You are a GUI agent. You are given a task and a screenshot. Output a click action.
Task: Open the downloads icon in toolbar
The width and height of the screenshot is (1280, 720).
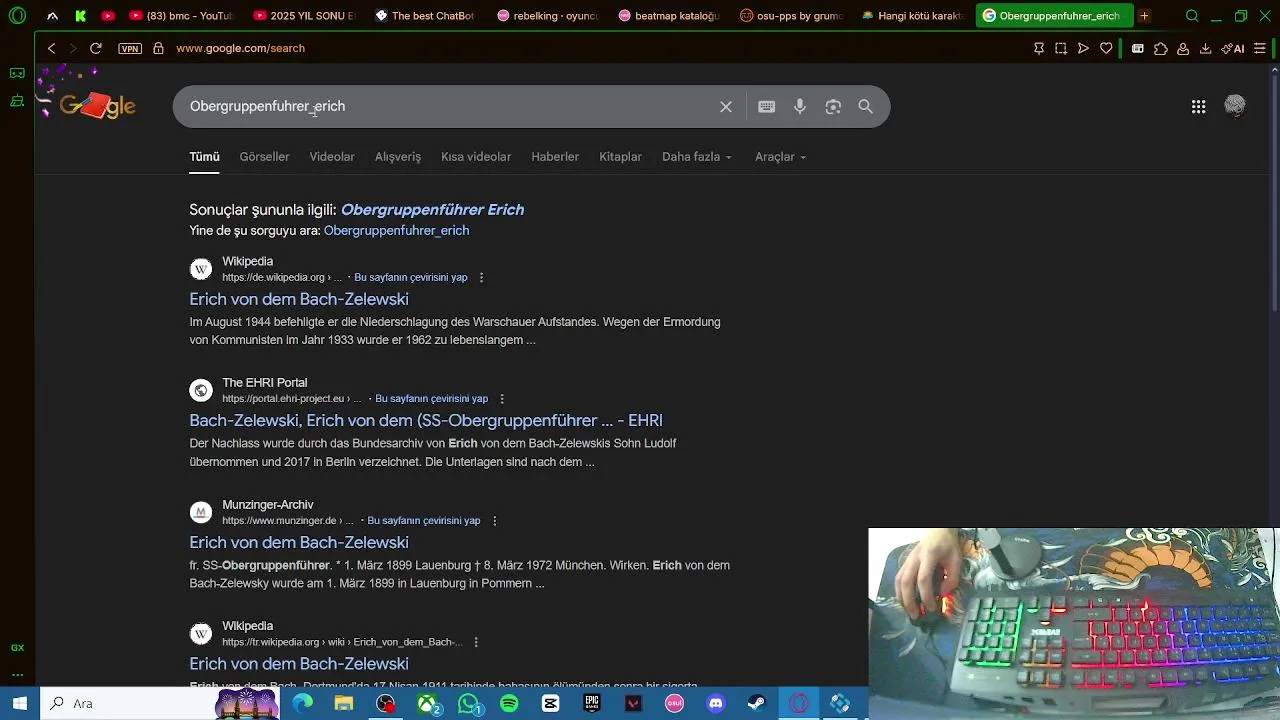tap(1205, 48)
